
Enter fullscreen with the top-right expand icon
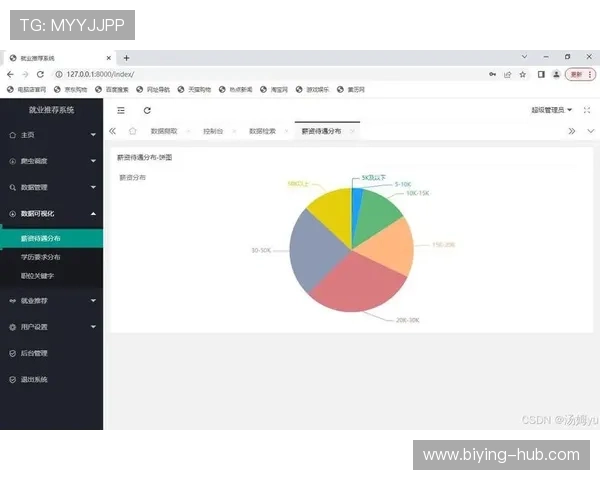[x=587, y=110]
